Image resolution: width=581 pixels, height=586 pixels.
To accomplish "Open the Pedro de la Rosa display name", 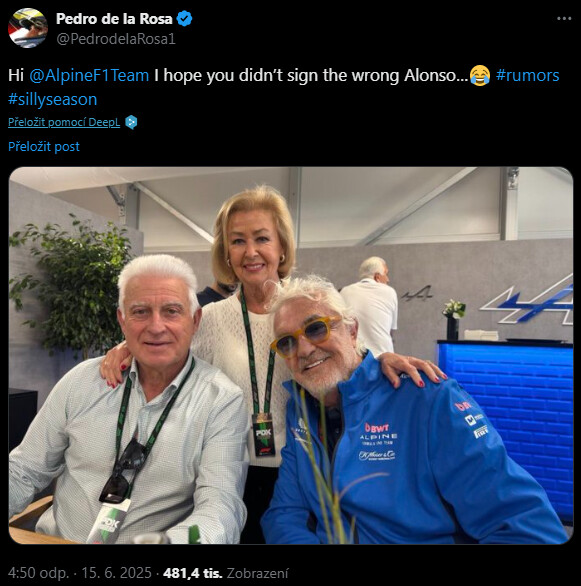I will click(x=114, y=19).
